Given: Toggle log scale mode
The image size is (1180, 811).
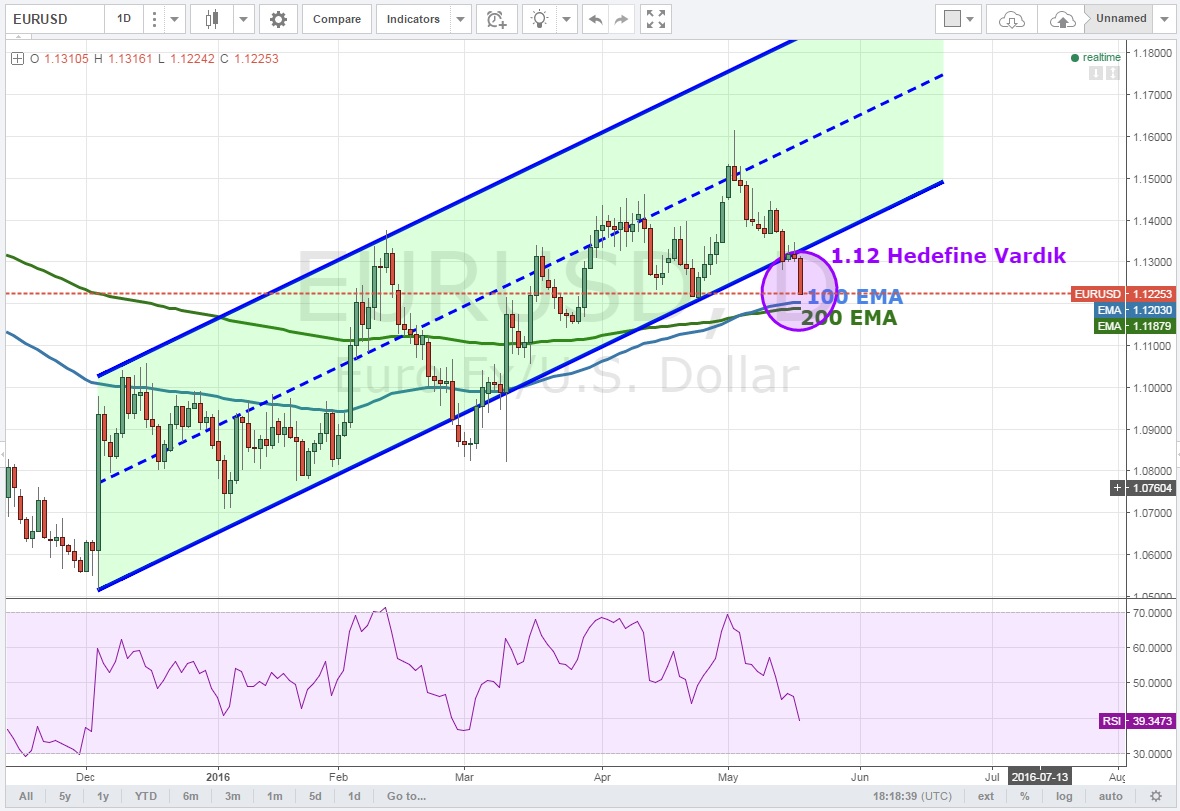Looking at the screenshot, I should click(1064, 796).
